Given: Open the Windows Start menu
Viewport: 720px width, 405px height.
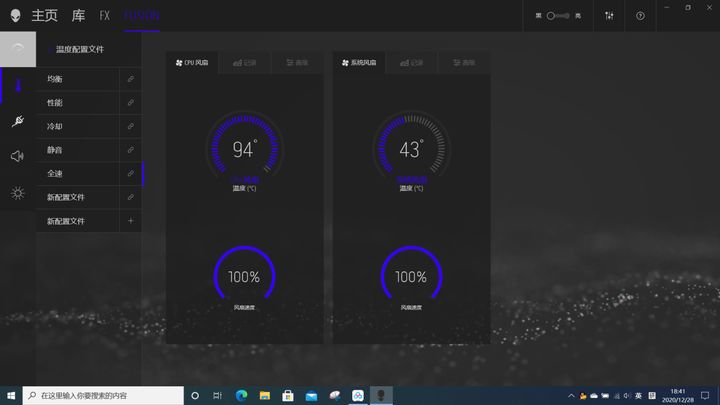Looking at the screenshot, I should (x=11, y=395).
